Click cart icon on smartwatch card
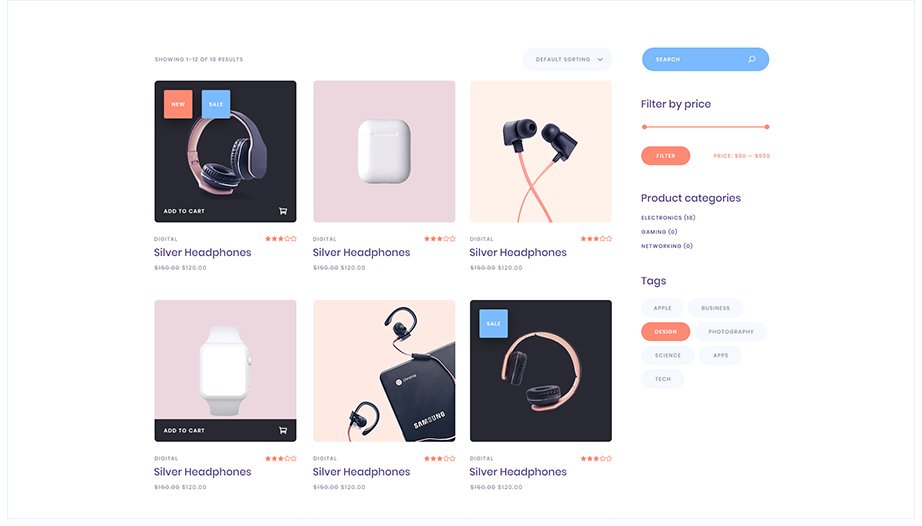The width and height of the screenshot is (922, 526). [283, 430]
